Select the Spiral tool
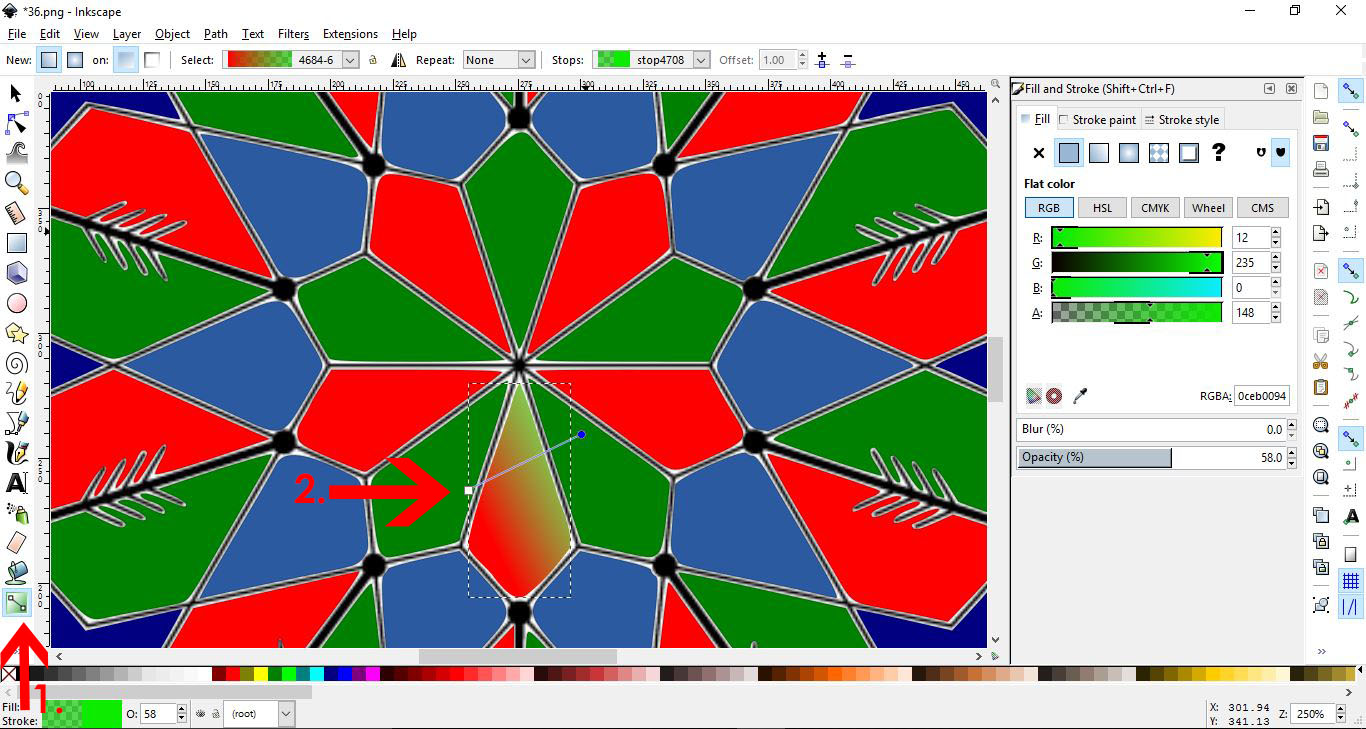Image resolution: width=1366 pixels, height=729 pixels. (16, 363)
